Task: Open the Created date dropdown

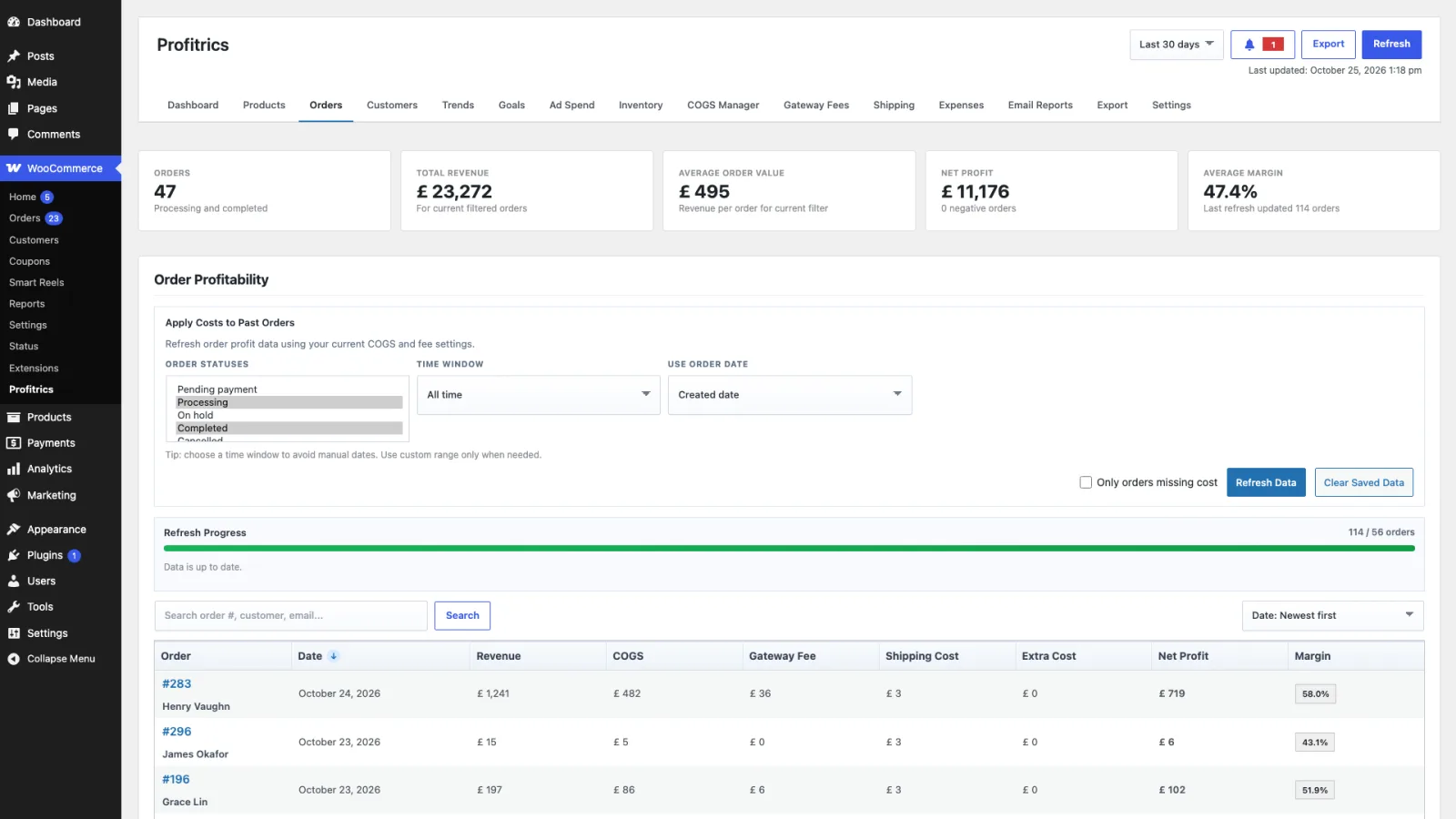Action: 790,395
